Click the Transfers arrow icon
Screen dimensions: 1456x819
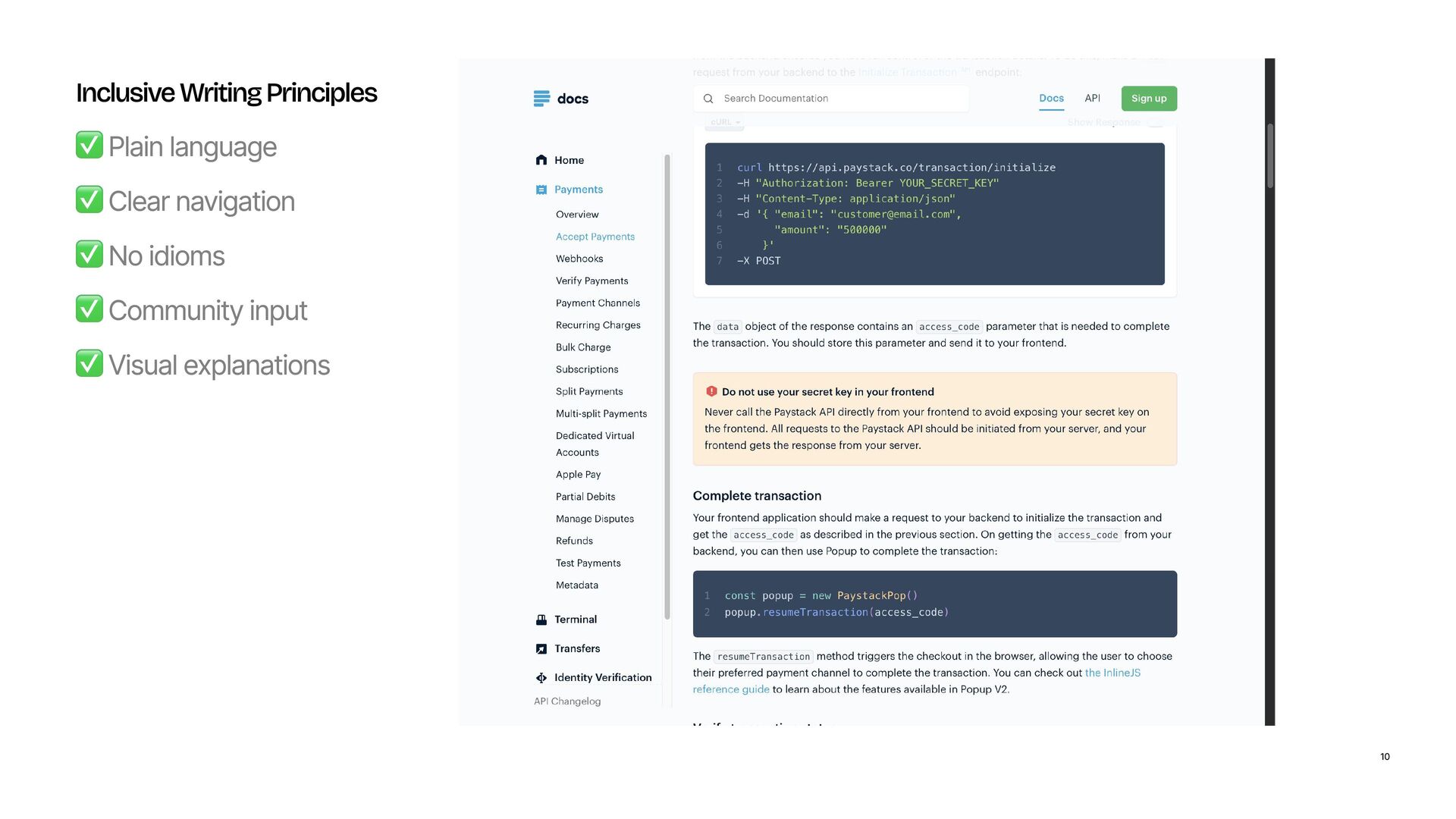click(541, 649)
